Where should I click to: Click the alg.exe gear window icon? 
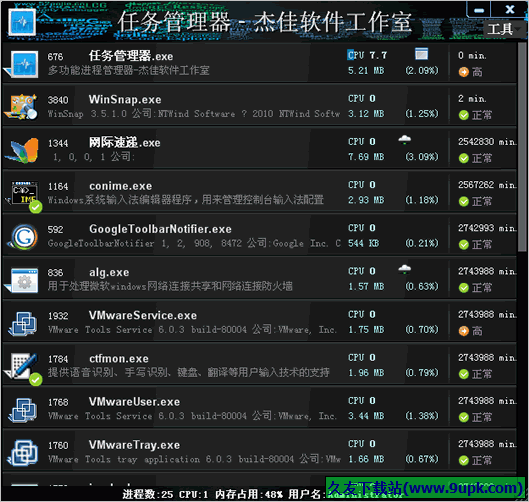(22, 280)
